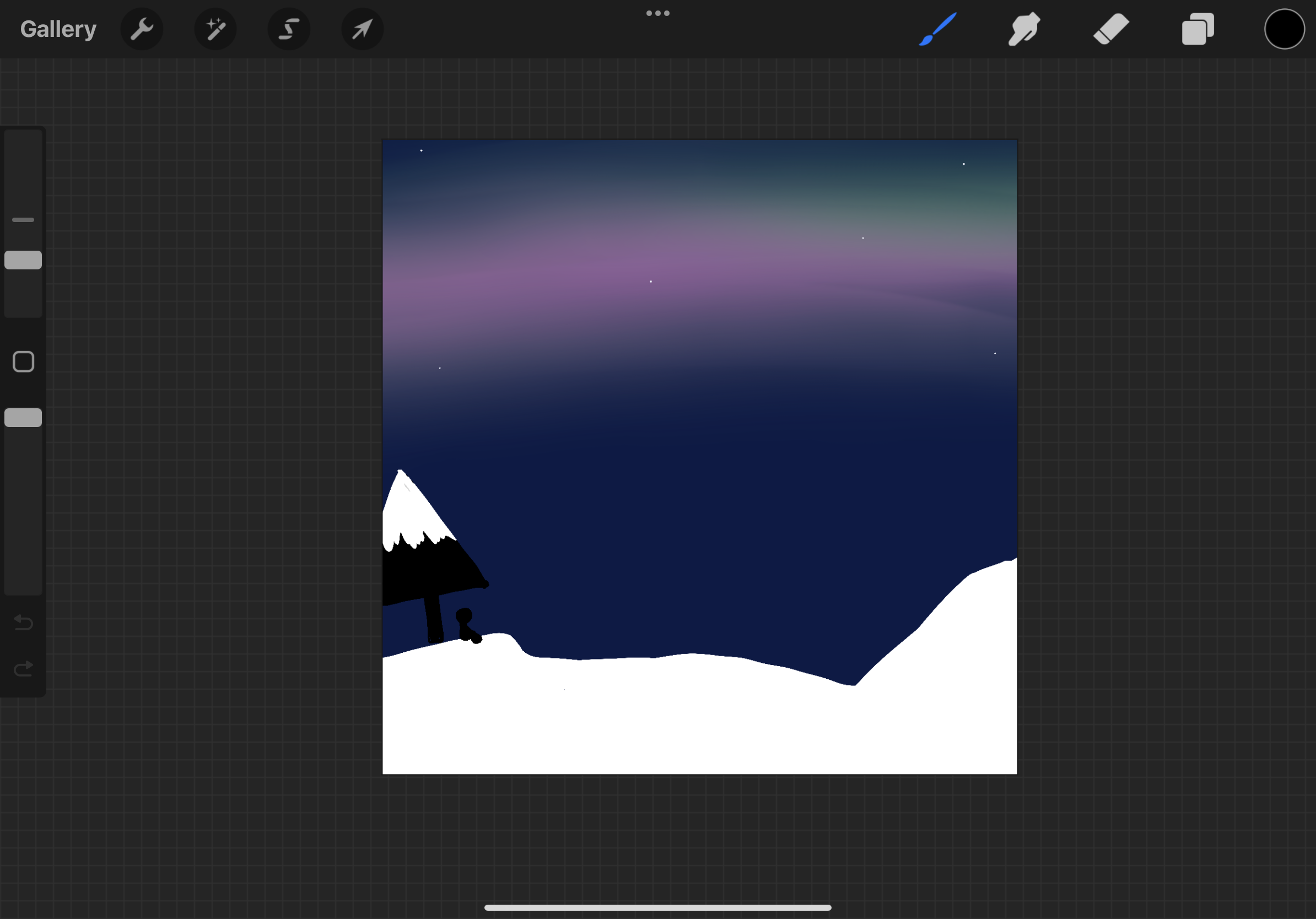1316x919 pixels.
Task: Tap the sidebar modify button
Action: [23, 361]
